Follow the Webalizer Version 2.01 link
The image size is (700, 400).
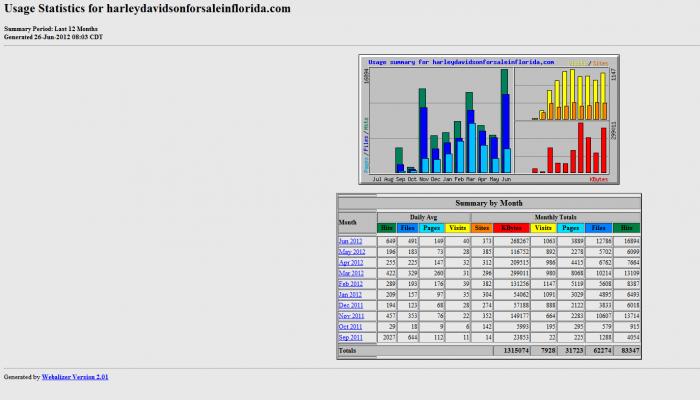(x=75, y=377)
